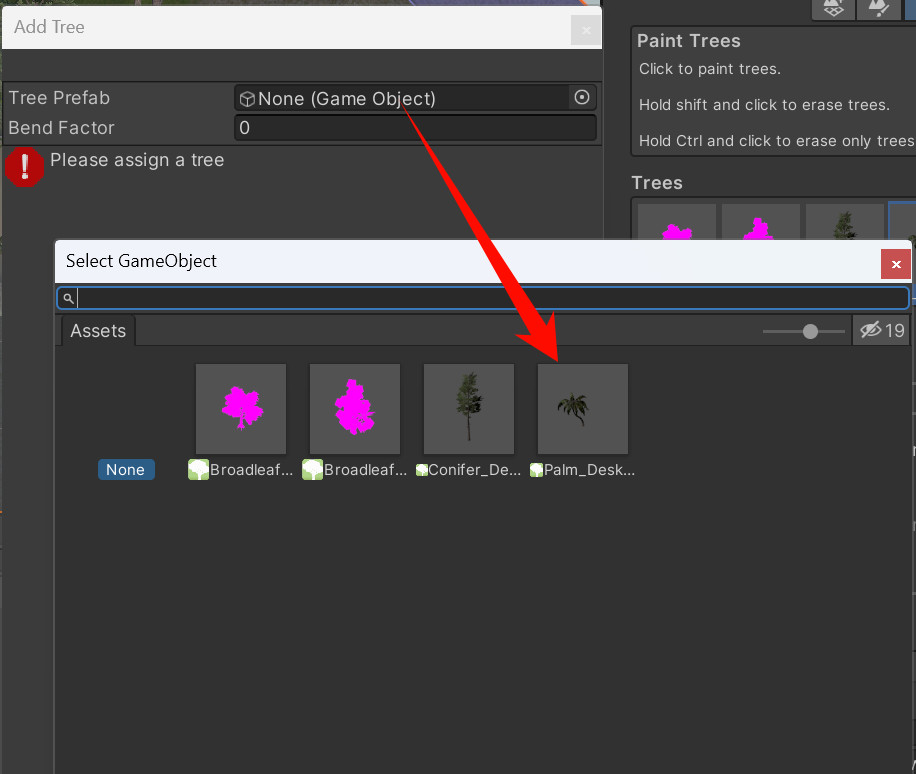916x774 pixels.
Task: Pick the second Broadleaf tree thumbnail
Action: (355, 408)
